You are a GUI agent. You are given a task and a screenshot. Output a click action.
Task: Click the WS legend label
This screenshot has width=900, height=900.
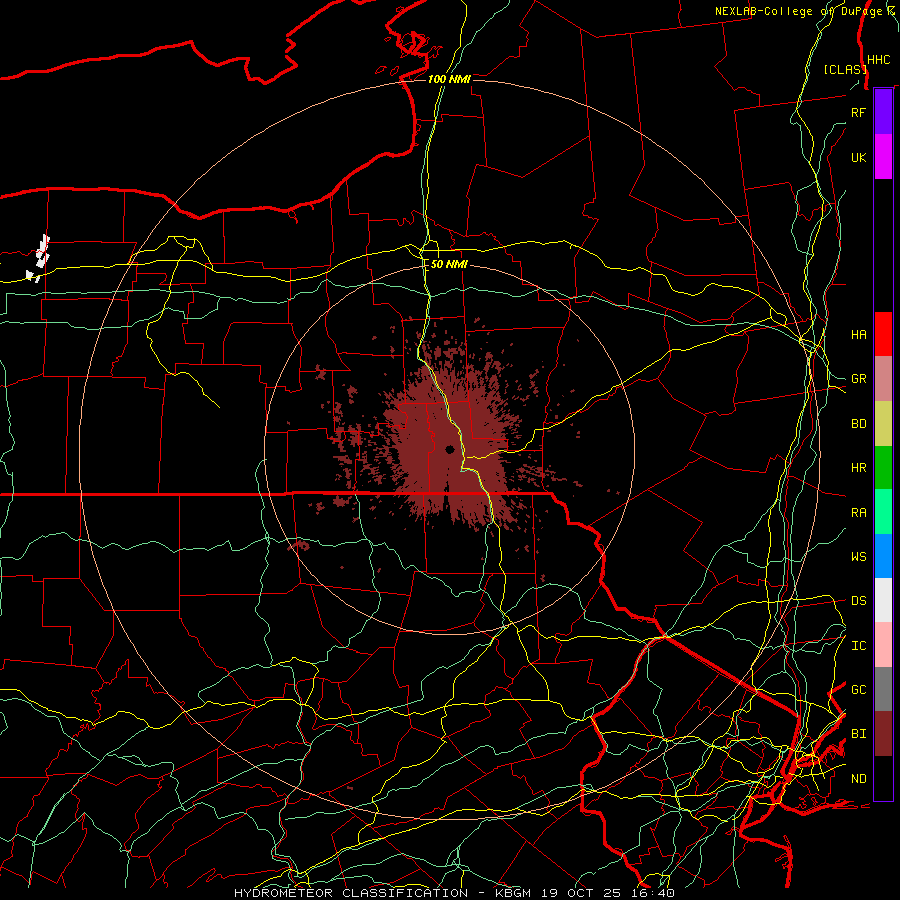click(x=858, y=557)
